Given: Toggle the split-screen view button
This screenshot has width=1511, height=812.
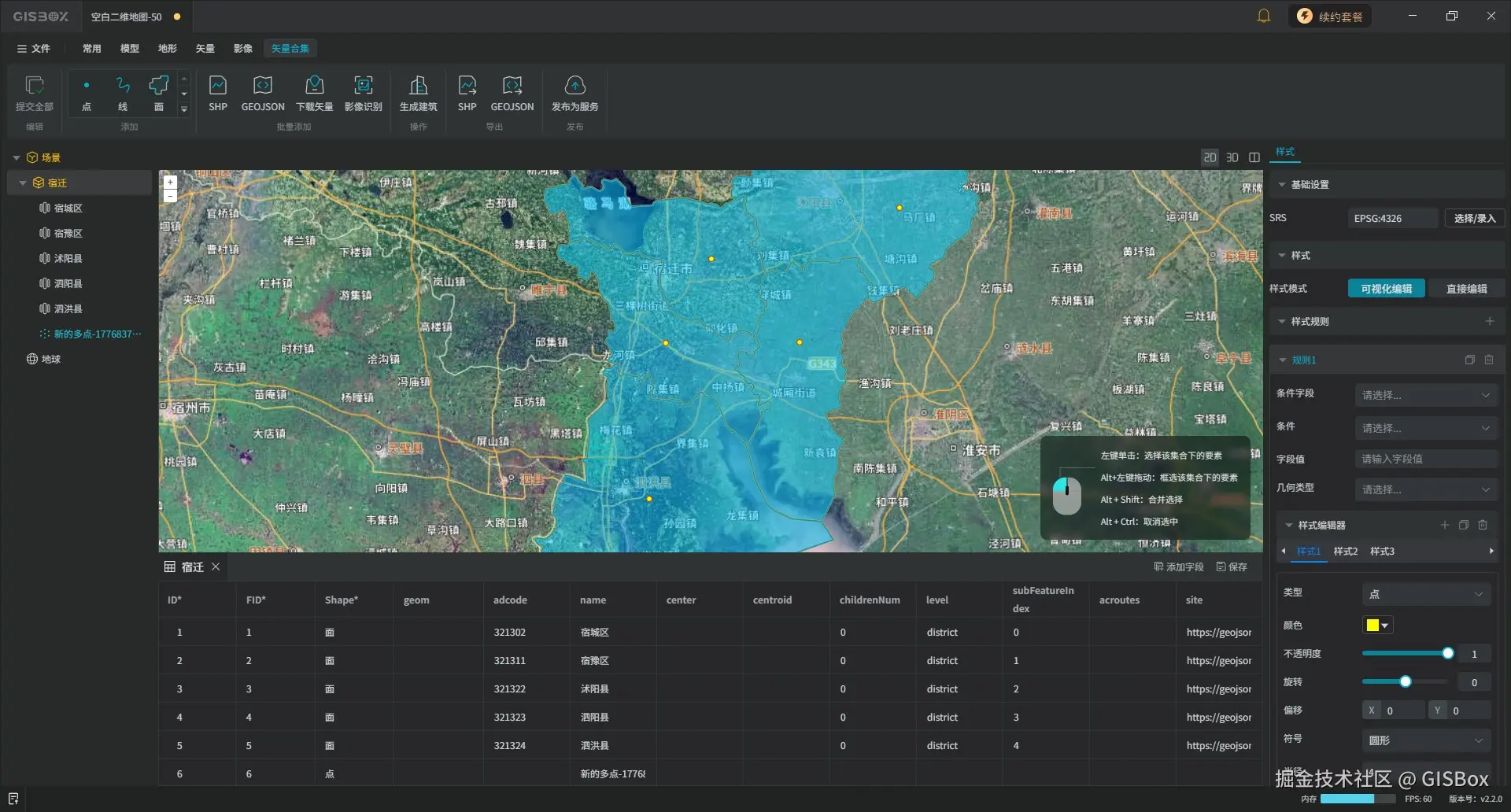Looking at the screenshot, I should click(1254, 157).
